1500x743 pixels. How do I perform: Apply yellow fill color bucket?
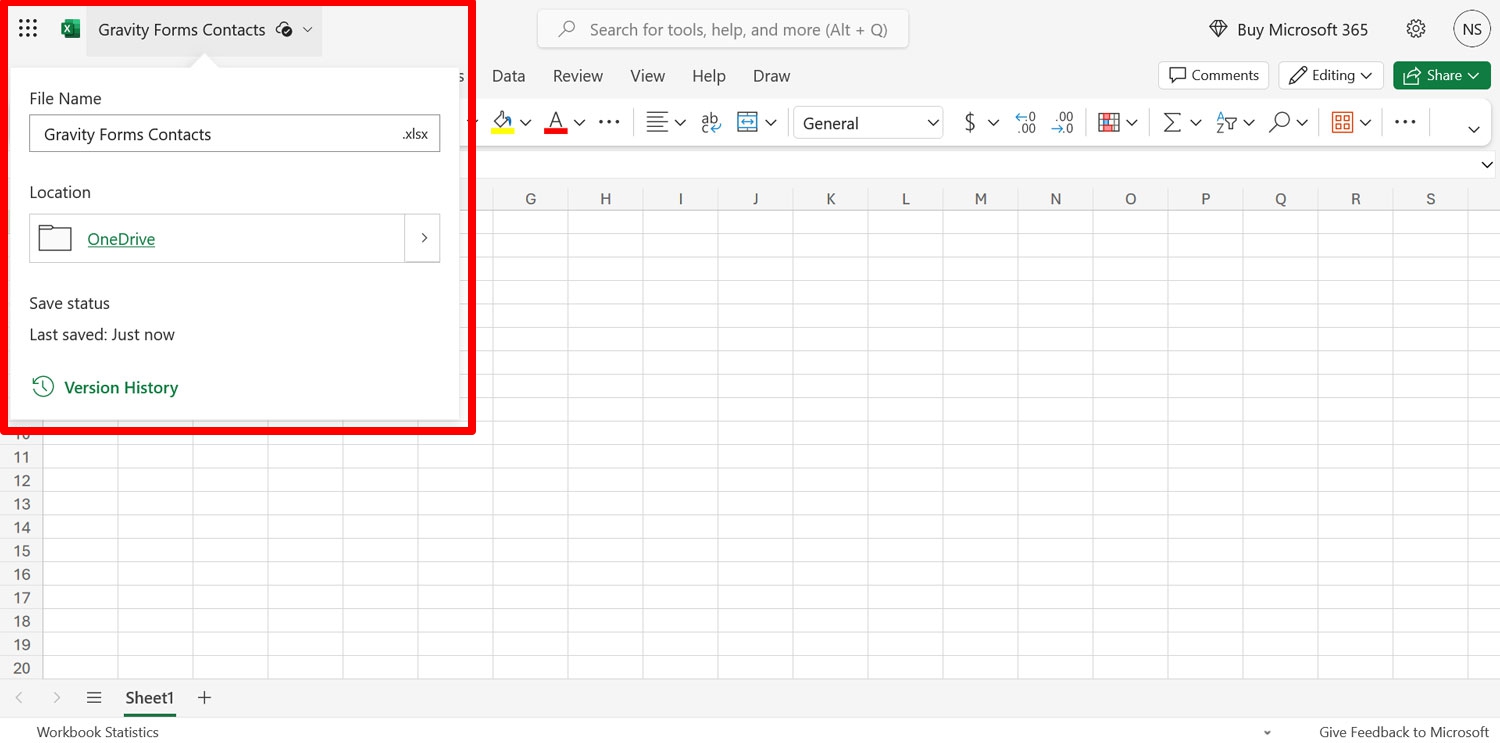tap(503, 122)
